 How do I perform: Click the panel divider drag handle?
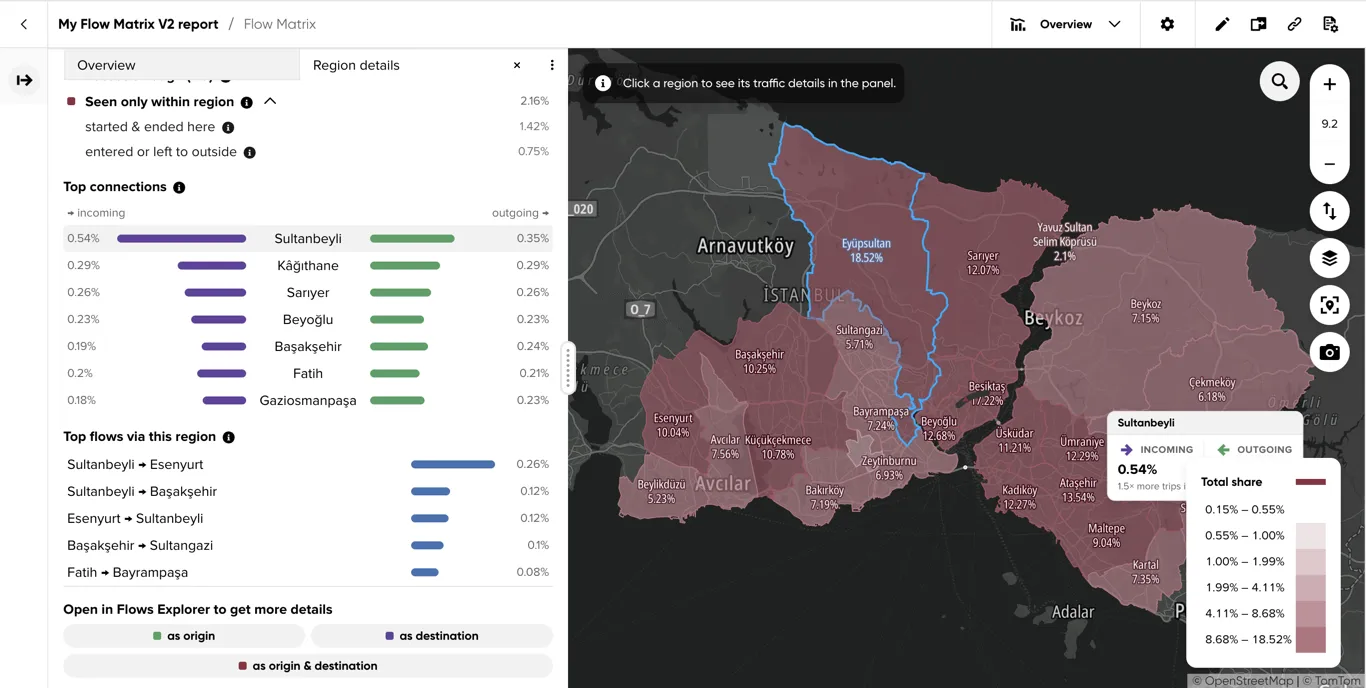coord(568,367)
